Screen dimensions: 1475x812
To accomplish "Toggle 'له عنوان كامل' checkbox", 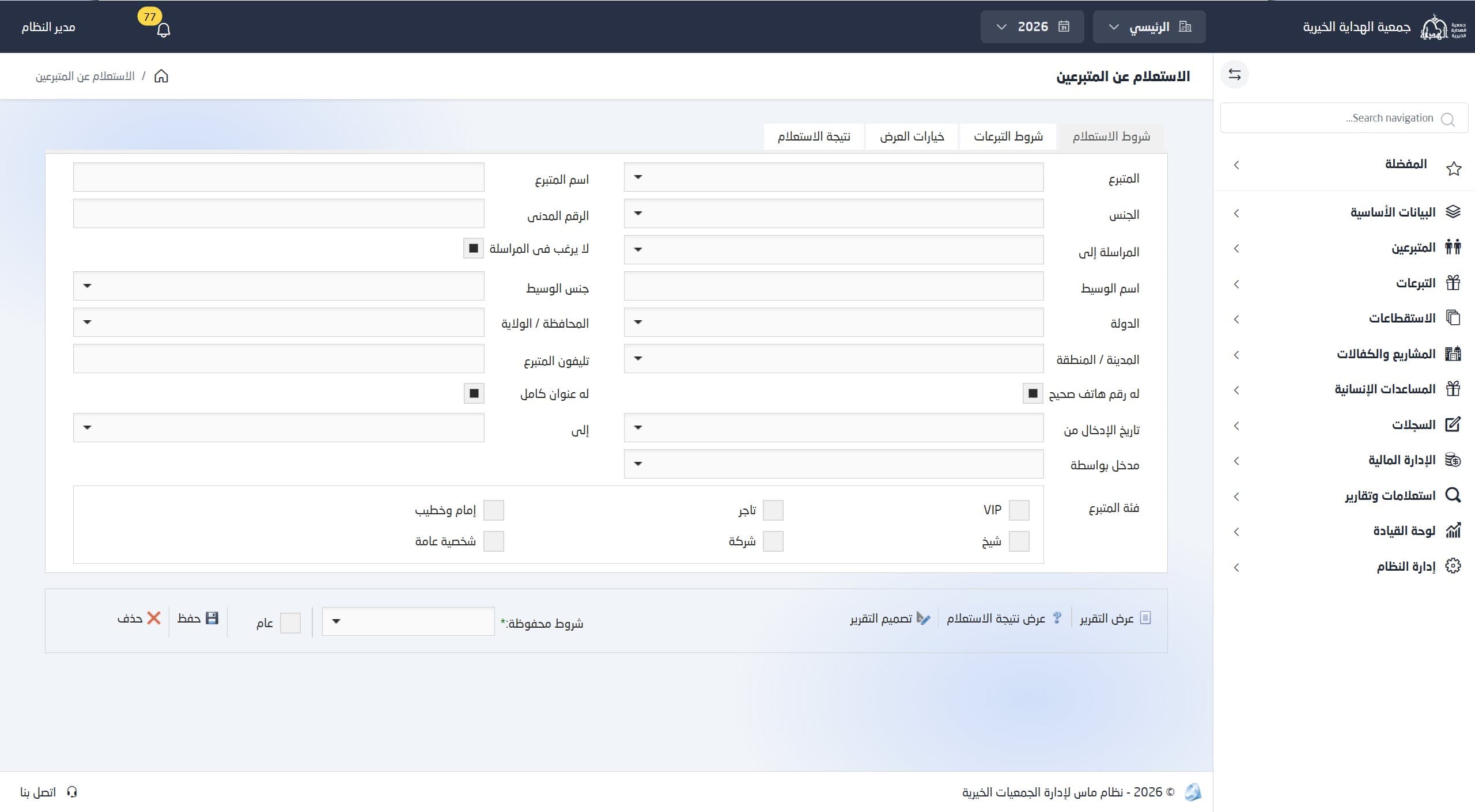I will point(474,393).
